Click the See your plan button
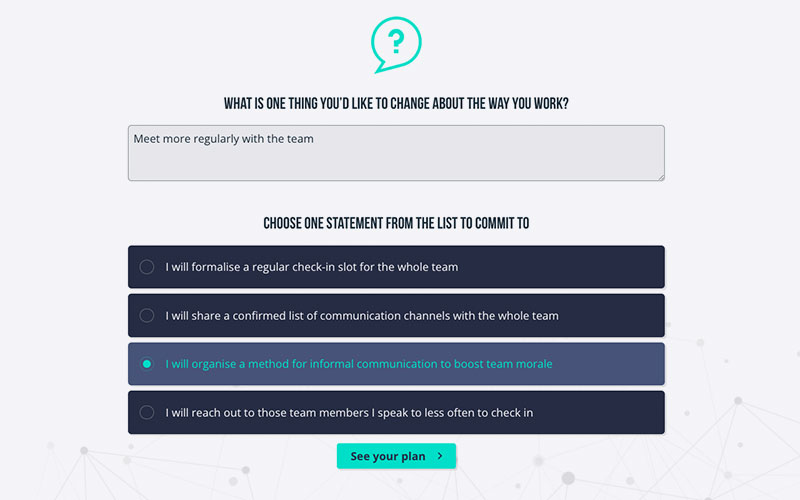The height and width of the screenshot is (500, 800). click(x=396, y=456)
